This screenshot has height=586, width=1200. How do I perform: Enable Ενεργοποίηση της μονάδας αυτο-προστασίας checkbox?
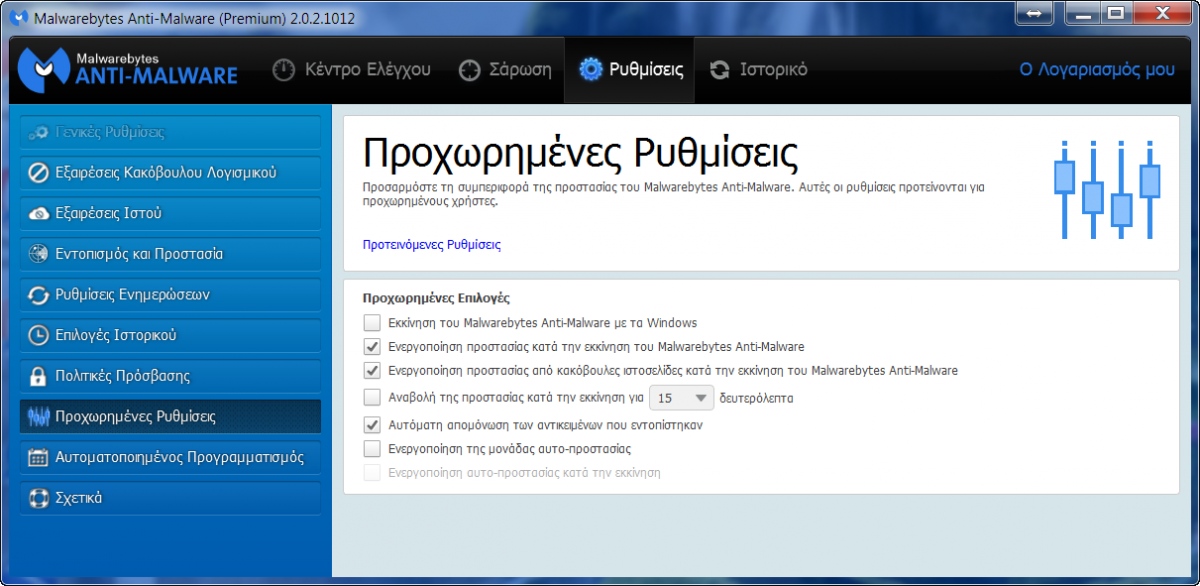(x=372, y=449)
